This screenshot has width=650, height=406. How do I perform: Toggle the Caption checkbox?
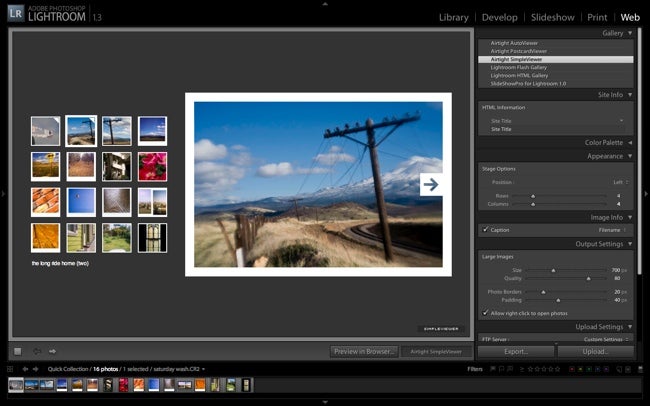[485, 229]
